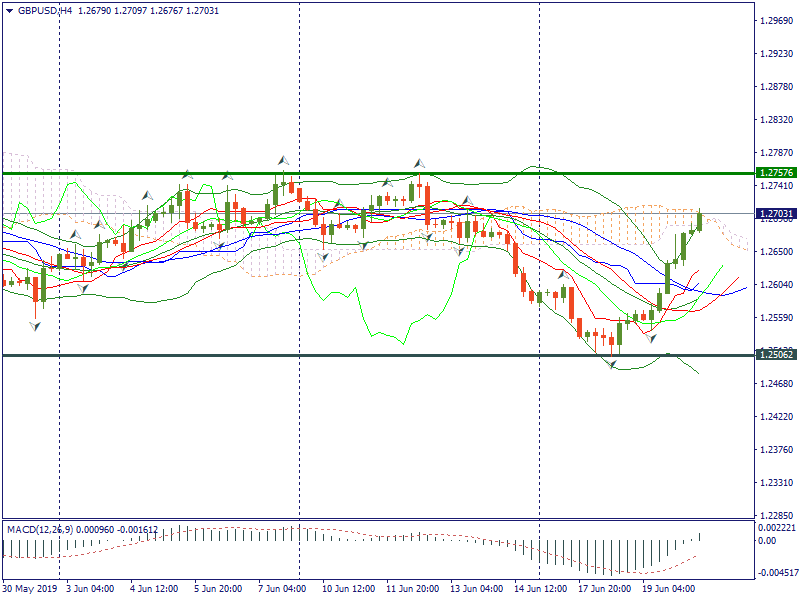The width and height of the screenshot is (800, 600).
Task: Click the GBPUSD,H4 symbol title text
Action: coord(45,10)
